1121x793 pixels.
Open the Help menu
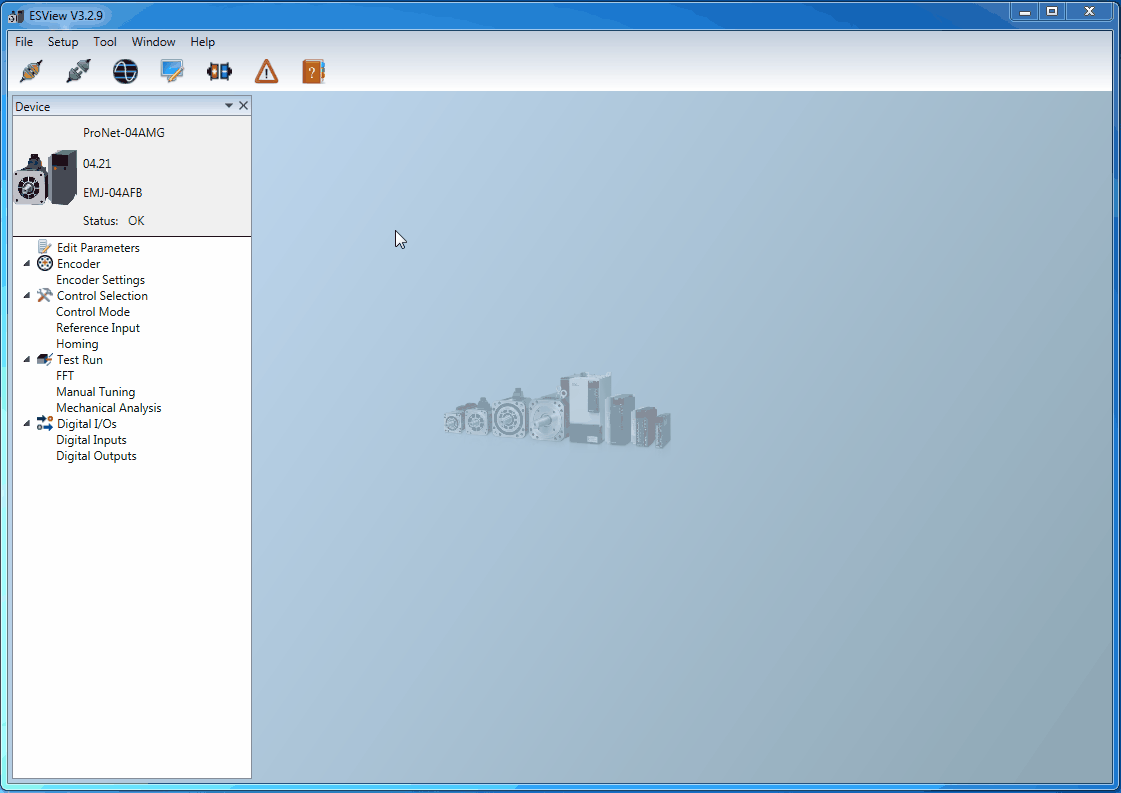pos(202,41)
